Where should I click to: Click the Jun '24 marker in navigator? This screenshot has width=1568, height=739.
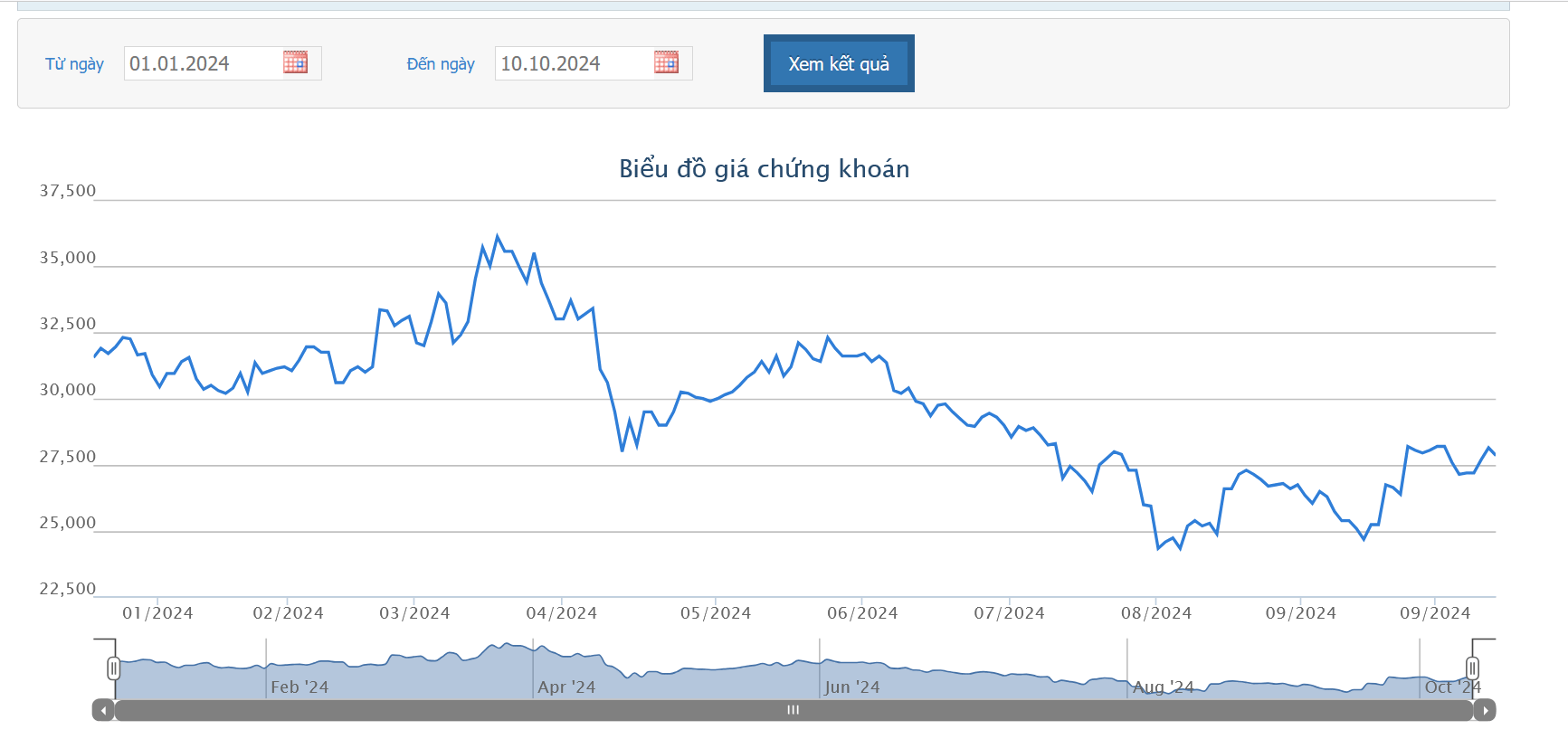pyautogui.click(x=851, y=687)
